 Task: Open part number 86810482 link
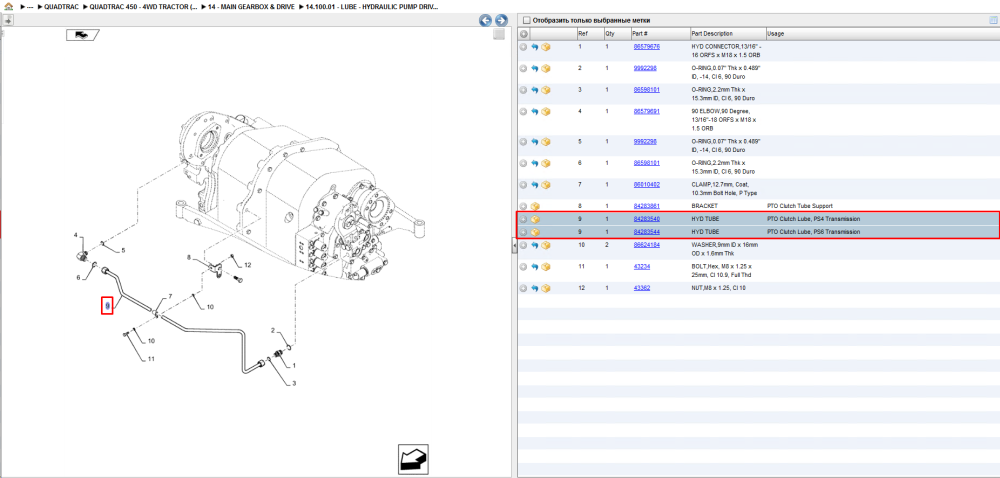coord(646,185)
